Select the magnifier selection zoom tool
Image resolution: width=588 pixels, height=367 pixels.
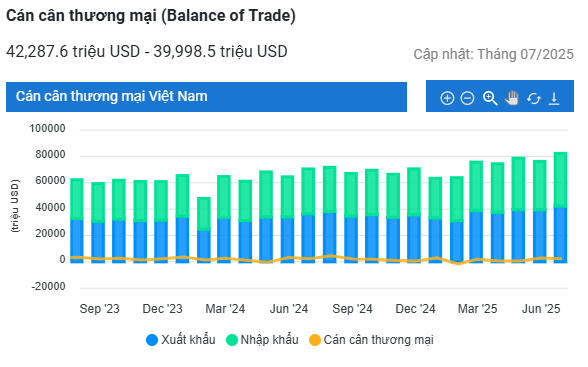pyautogui.click(x=490, y=98)
